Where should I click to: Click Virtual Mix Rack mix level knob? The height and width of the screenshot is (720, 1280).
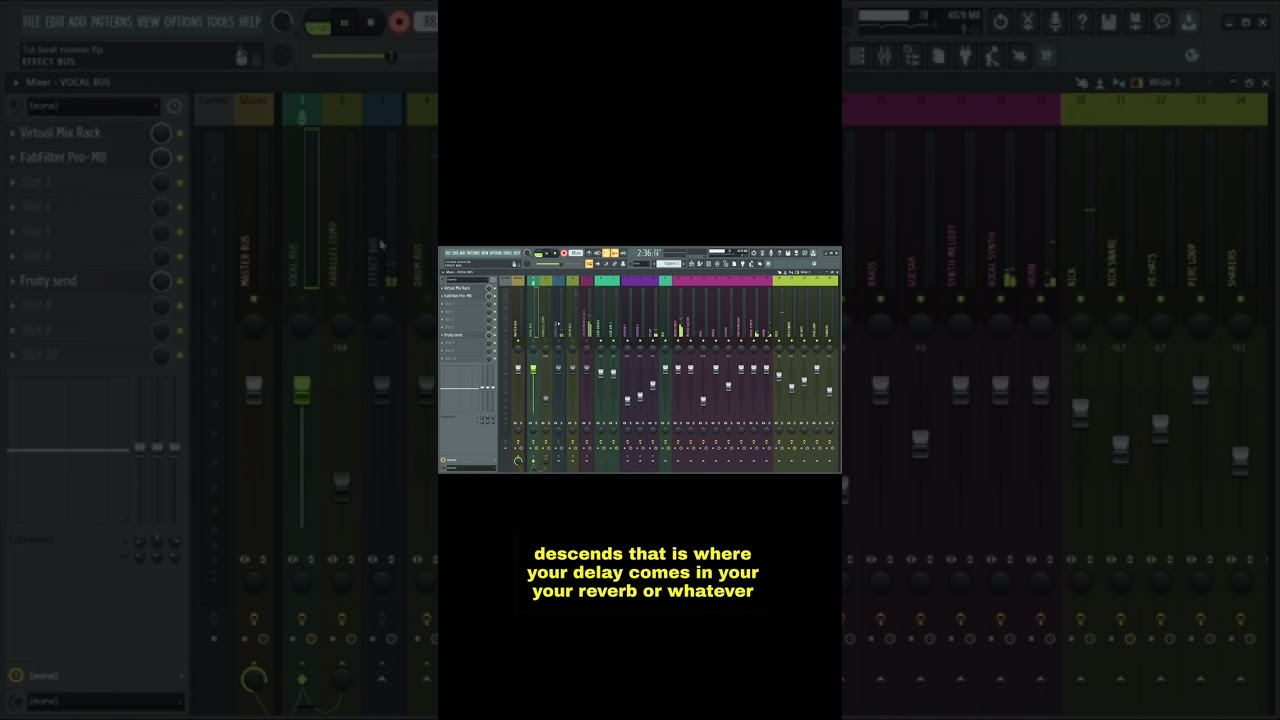(488, 288)
